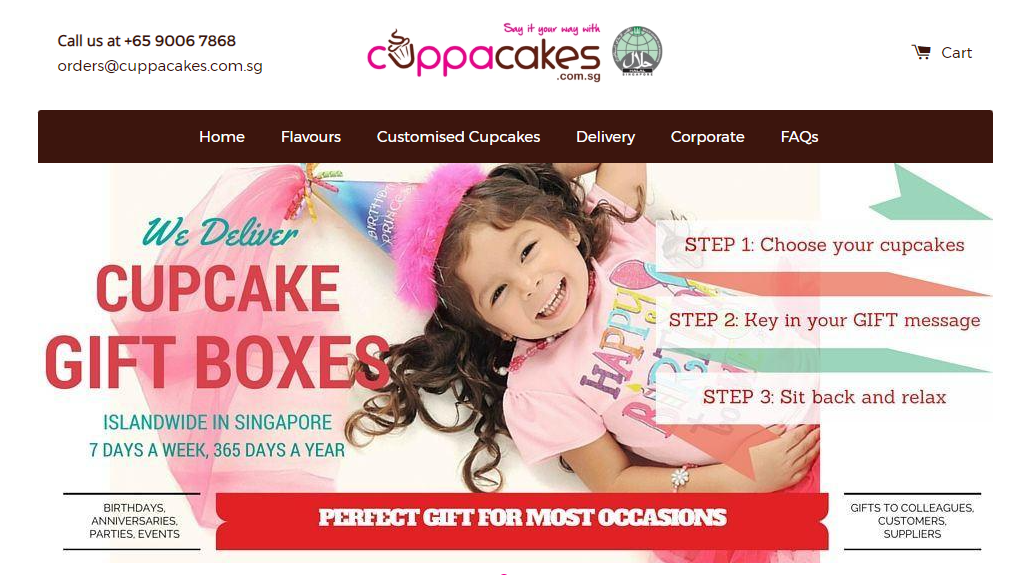Open FAQs from the navigation bar
This screenshot has height=575, width=1016.
(x=799, y=137)
